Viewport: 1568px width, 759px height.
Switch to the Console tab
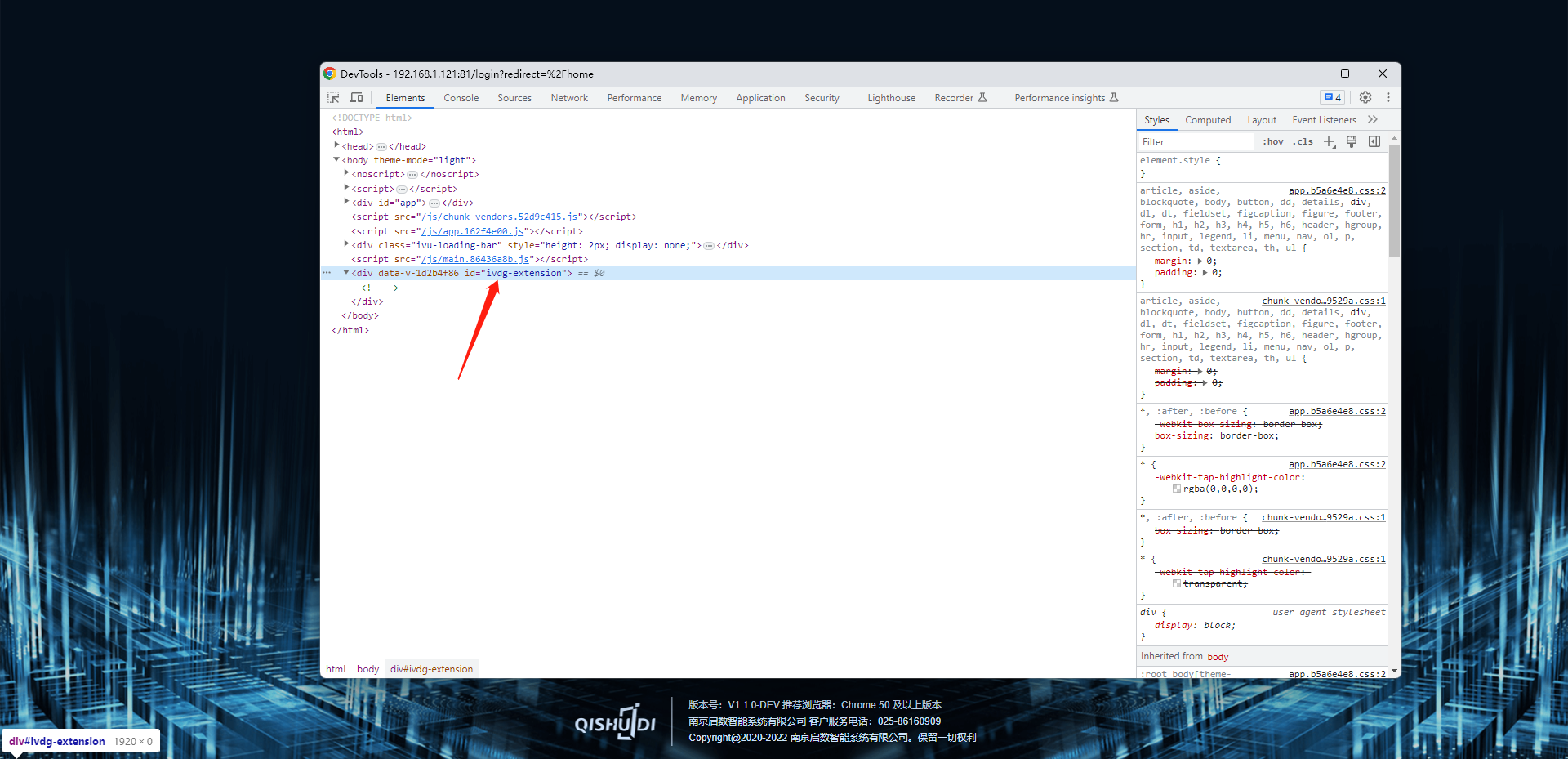pyautogui.click(x=461, y=98)
